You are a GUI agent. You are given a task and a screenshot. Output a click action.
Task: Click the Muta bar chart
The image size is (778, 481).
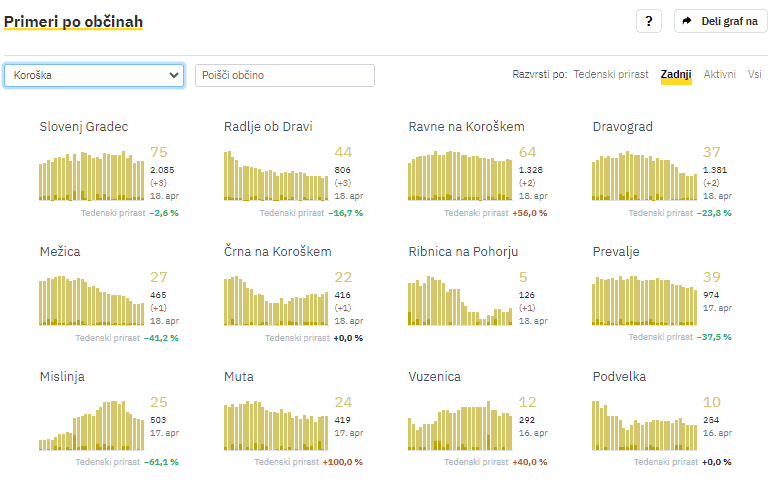[x=275, y=426]
